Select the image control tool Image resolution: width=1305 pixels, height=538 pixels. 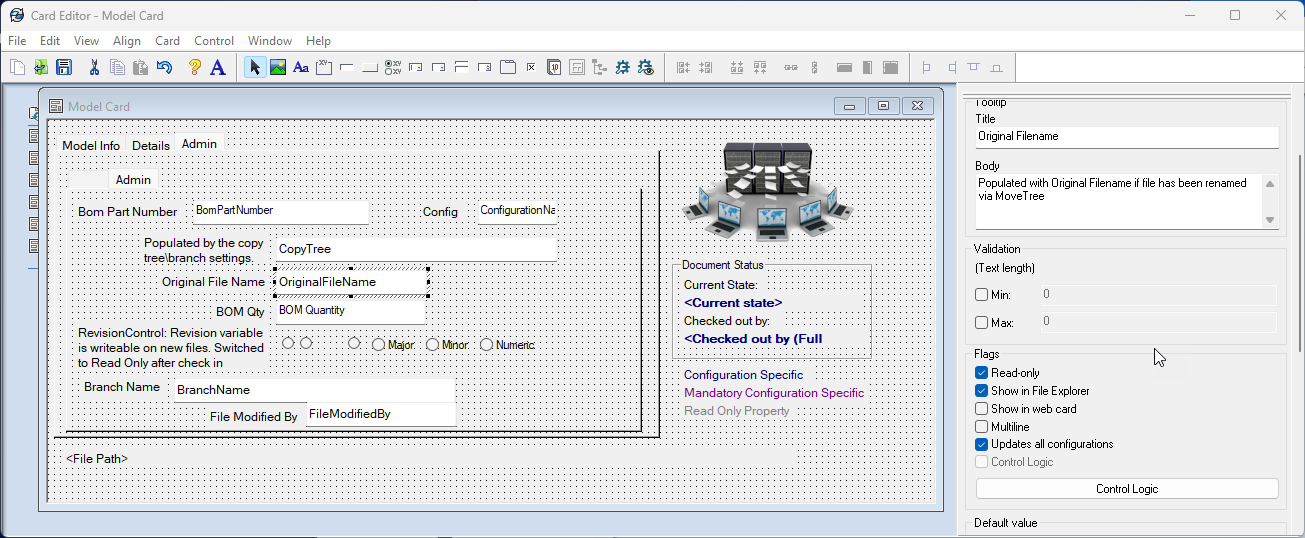[x=277, y=68]
